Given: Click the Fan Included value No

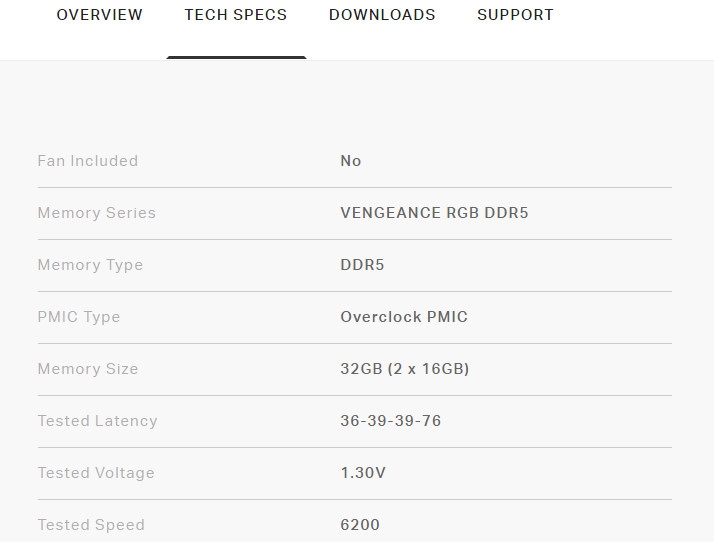Looking at the screenshot, I should click(351, 161).
